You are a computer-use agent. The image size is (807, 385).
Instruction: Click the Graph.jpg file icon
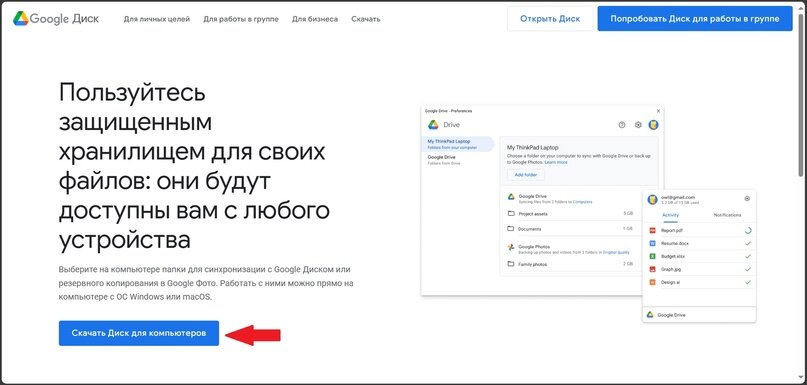coord(652,269)
